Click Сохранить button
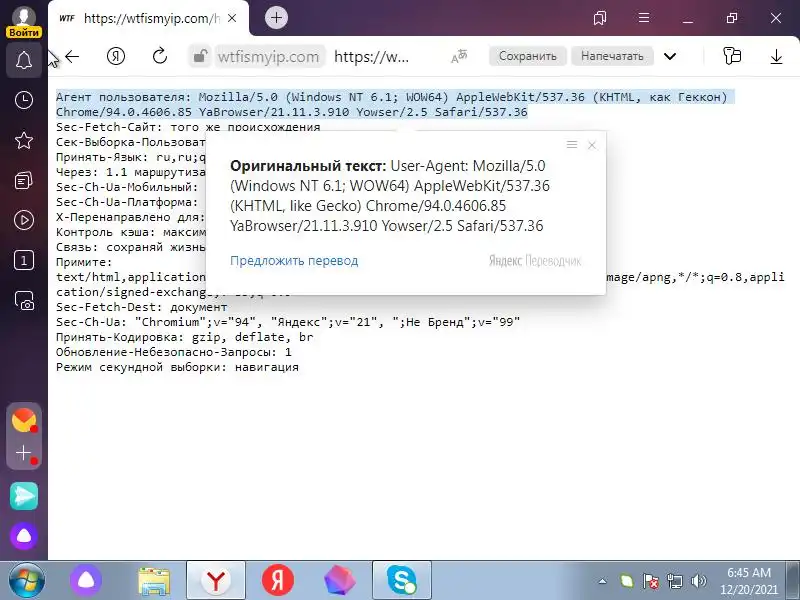This screenshot has height=600, width=800. click(528, 56)
